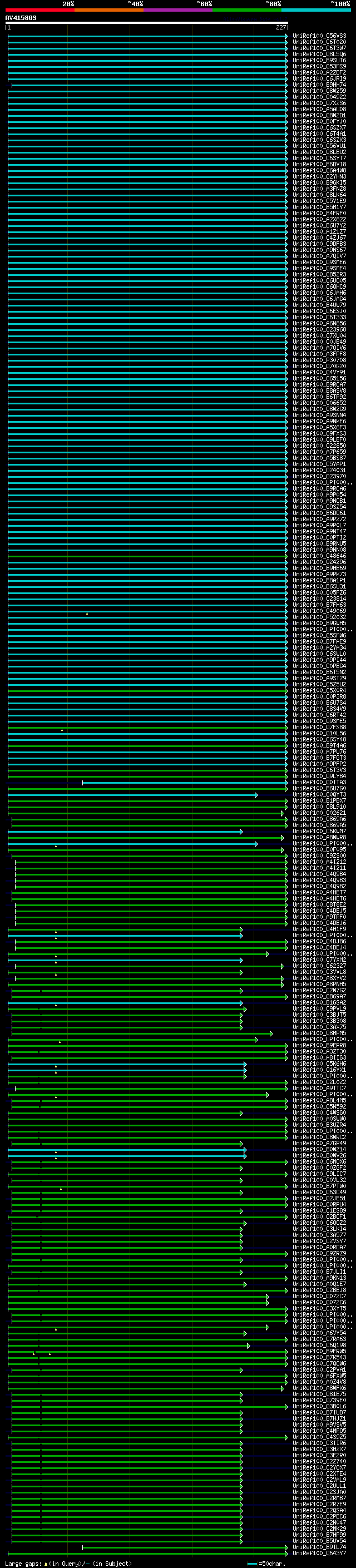Select UniRef100_C5YAP1 label
This screenshot has height=1568, width=356.
[x=319, y=464]
